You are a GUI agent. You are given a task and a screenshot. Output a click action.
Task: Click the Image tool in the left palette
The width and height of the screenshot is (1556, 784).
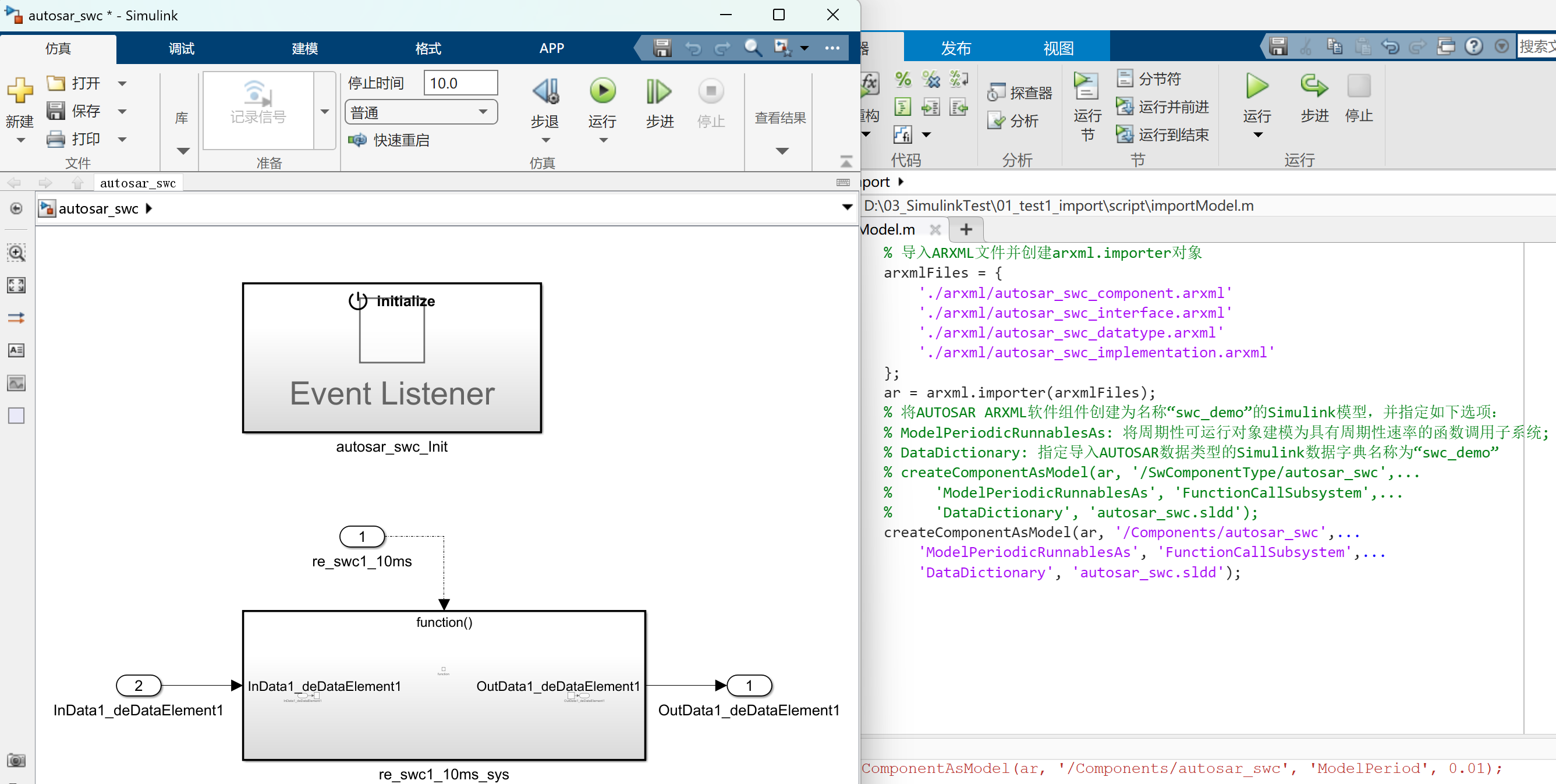click(16, 383)
